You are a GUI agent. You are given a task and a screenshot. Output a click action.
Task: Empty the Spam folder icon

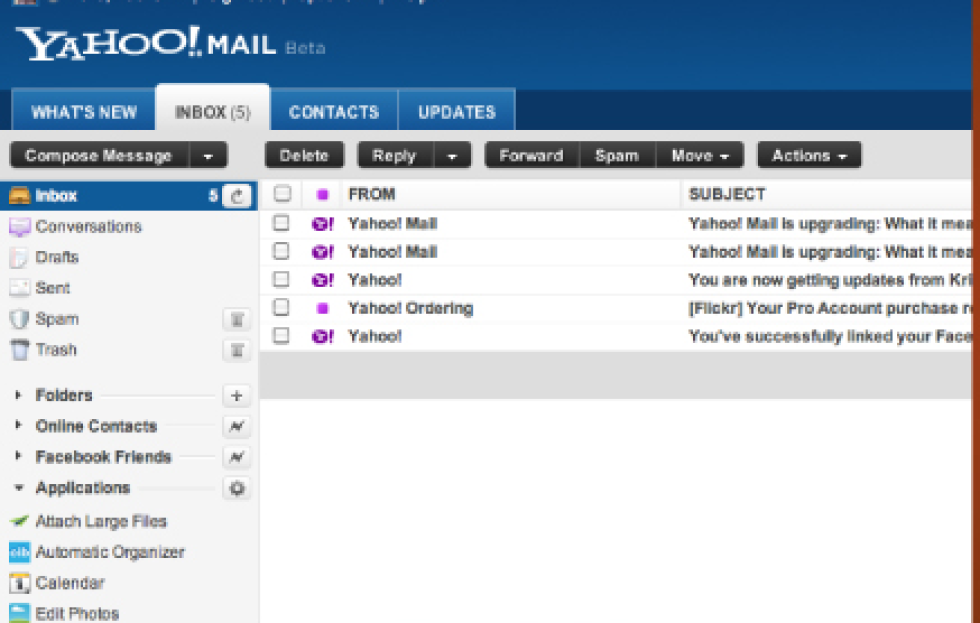[x=236, y=319]
